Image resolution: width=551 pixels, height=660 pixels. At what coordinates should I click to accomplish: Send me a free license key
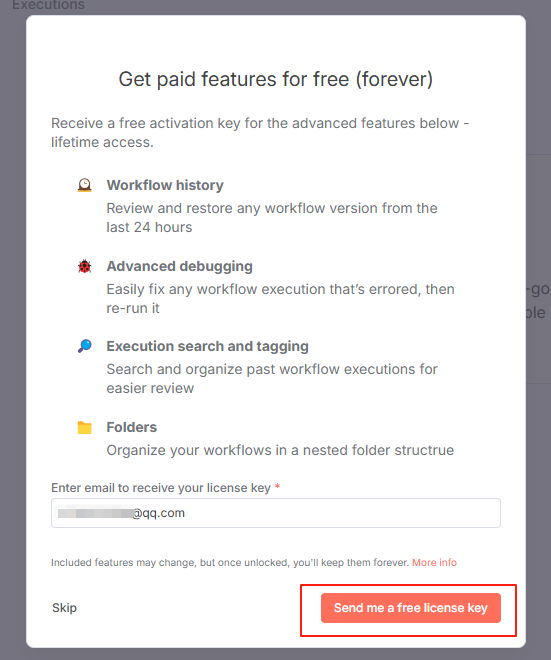pyautogui.click(x=411, y=608)
